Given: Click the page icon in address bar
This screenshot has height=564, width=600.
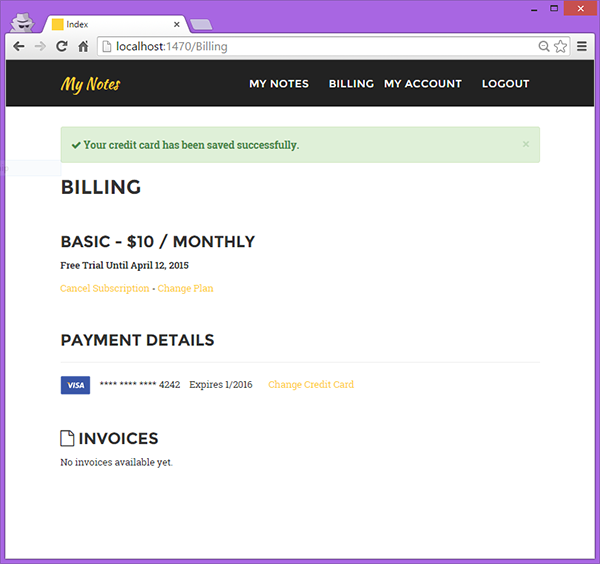Looking at the screenshot, I should click(107, 47).
